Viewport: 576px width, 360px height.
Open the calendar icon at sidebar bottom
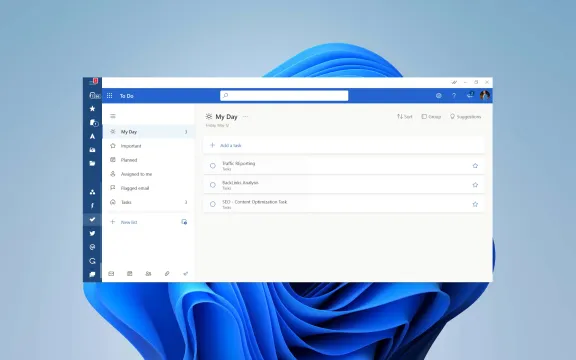130,274
